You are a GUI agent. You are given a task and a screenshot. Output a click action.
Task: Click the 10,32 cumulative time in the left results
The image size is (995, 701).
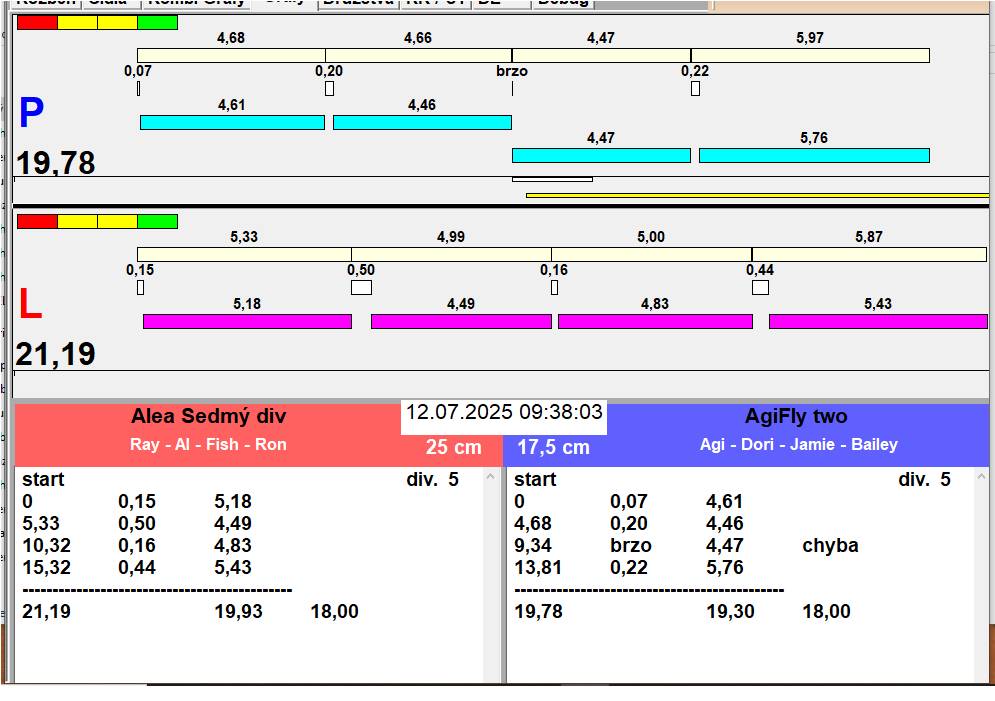tap(46, 545)
